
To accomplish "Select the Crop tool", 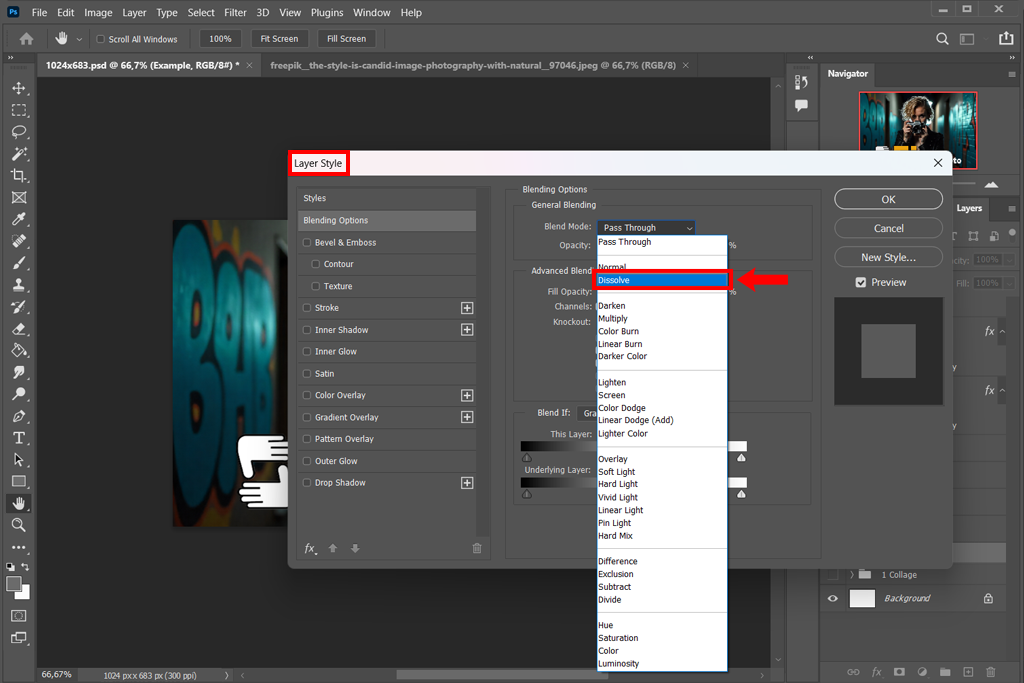I will pos(18,176).
